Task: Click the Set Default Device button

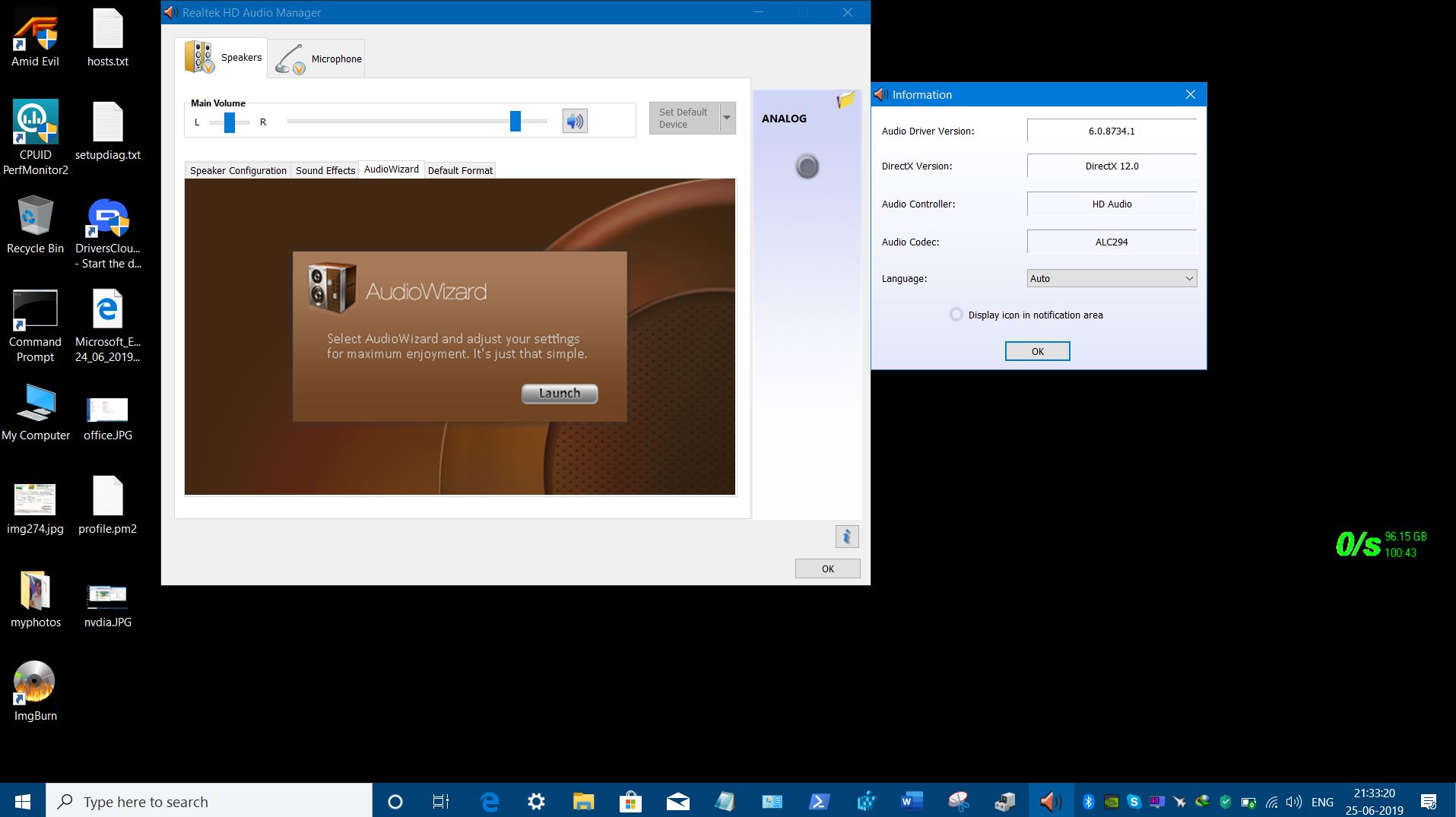Action: click(x=684, y=118)
